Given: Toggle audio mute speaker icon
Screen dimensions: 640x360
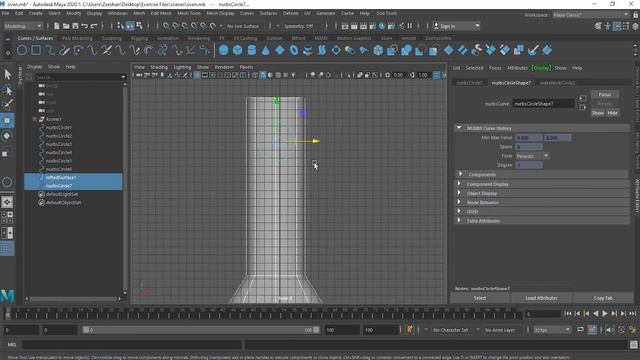Looking at the screenshot, I should click(x=609, y=330).
